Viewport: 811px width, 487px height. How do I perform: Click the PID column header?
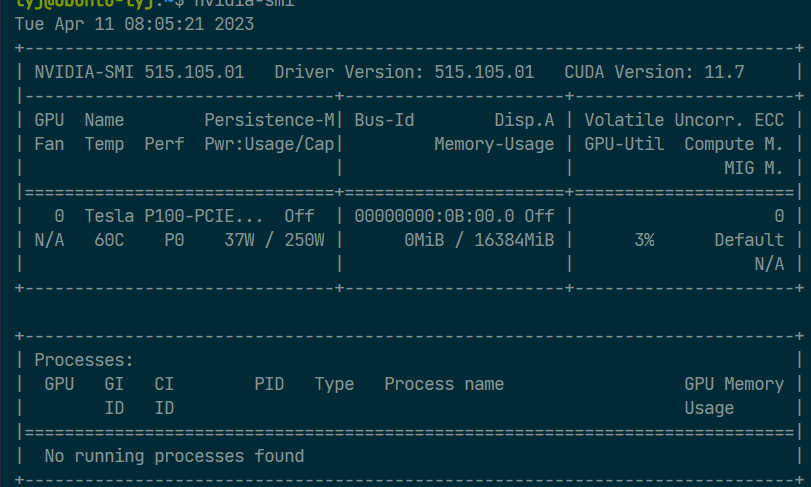pos(269,384)
